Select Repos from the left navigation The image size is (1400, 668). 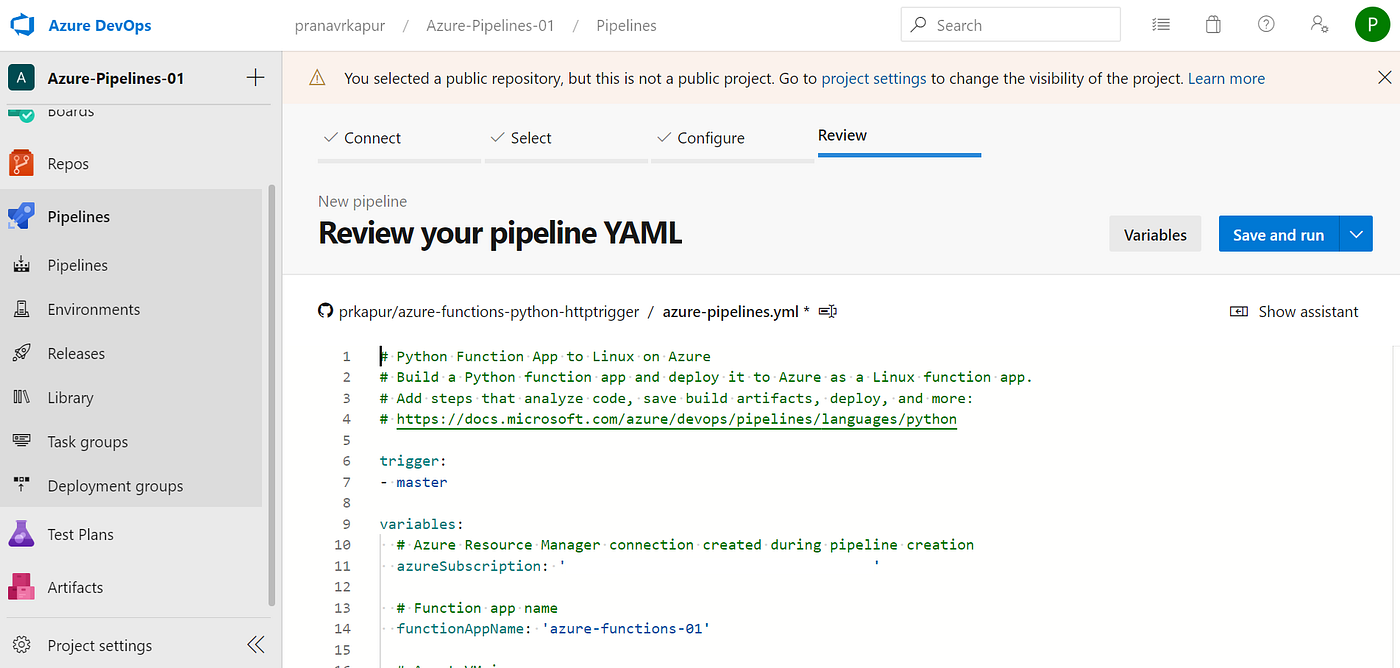point(67,163)
